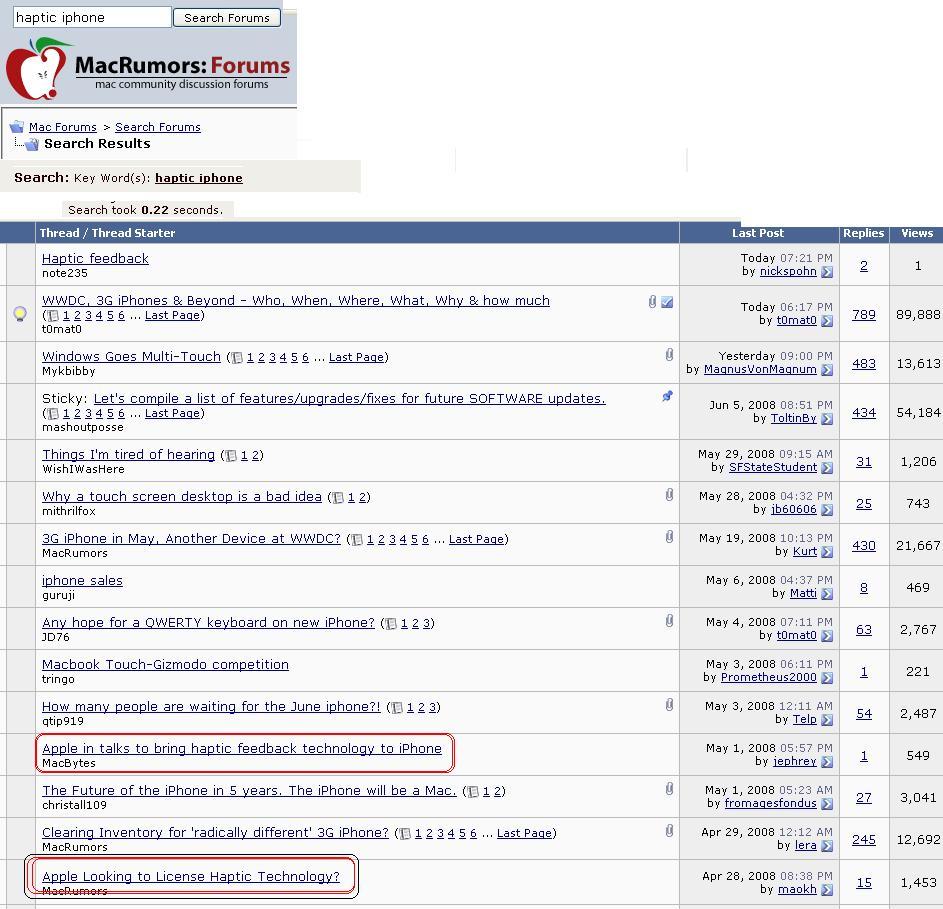The width and height of the screenshot is (943, 909).
Task: Open How many people are waiting June iphone thread
Action: [211, 707]
